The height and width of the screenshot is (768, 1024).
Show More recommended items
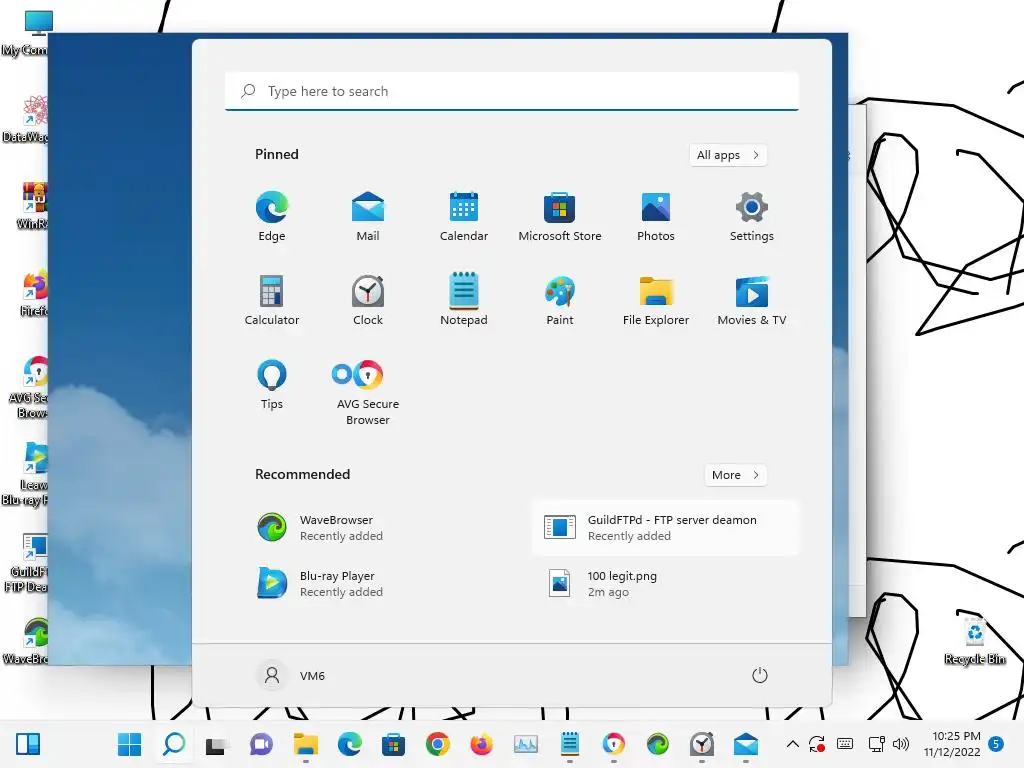tap(735, 475)
